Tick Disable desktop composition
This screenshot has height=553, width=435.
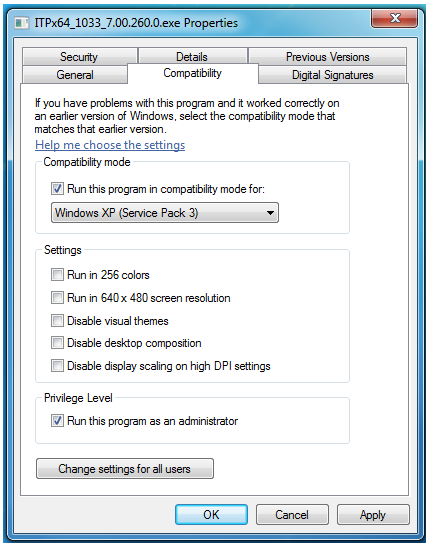(57, 342)
